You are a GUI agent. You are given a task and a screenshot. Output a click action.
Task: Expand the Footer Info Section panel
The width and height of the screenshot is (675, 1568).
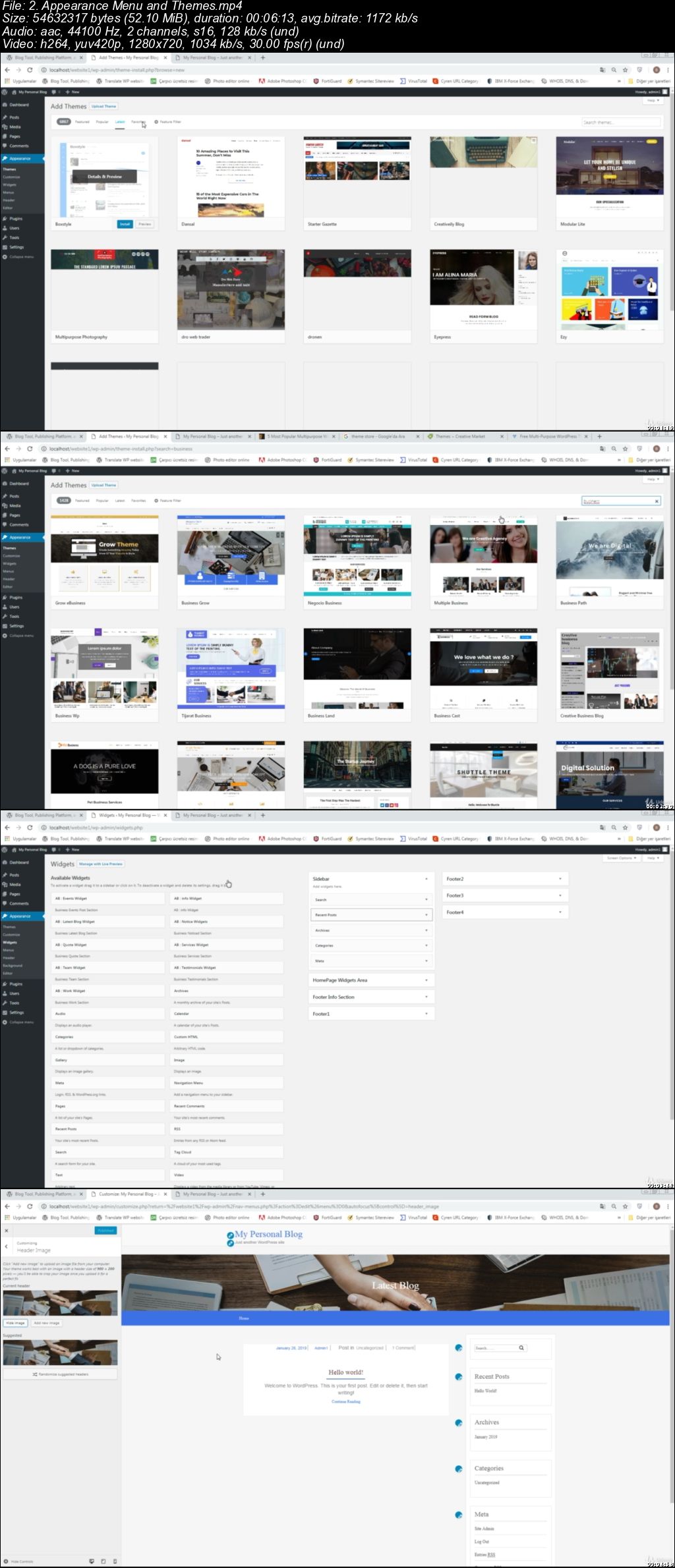coord(372,997)
